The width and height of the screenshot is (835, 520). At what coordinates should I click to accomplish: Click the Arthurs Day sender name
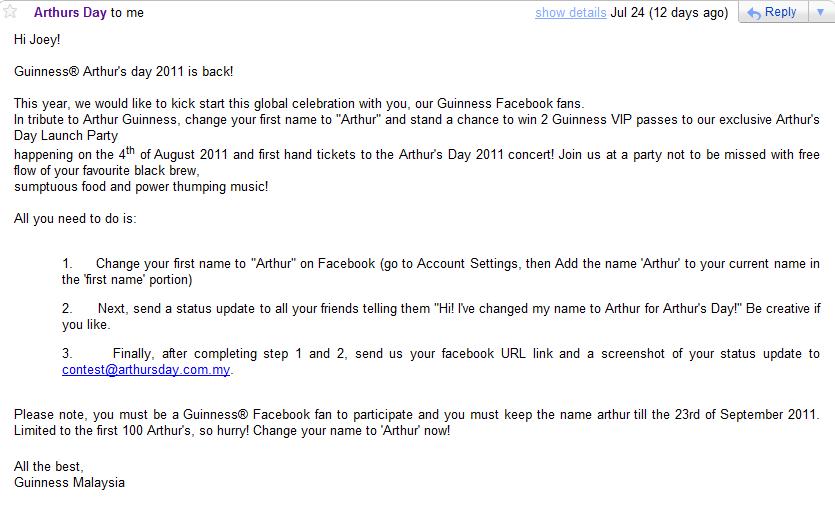(x=70, y=13)
